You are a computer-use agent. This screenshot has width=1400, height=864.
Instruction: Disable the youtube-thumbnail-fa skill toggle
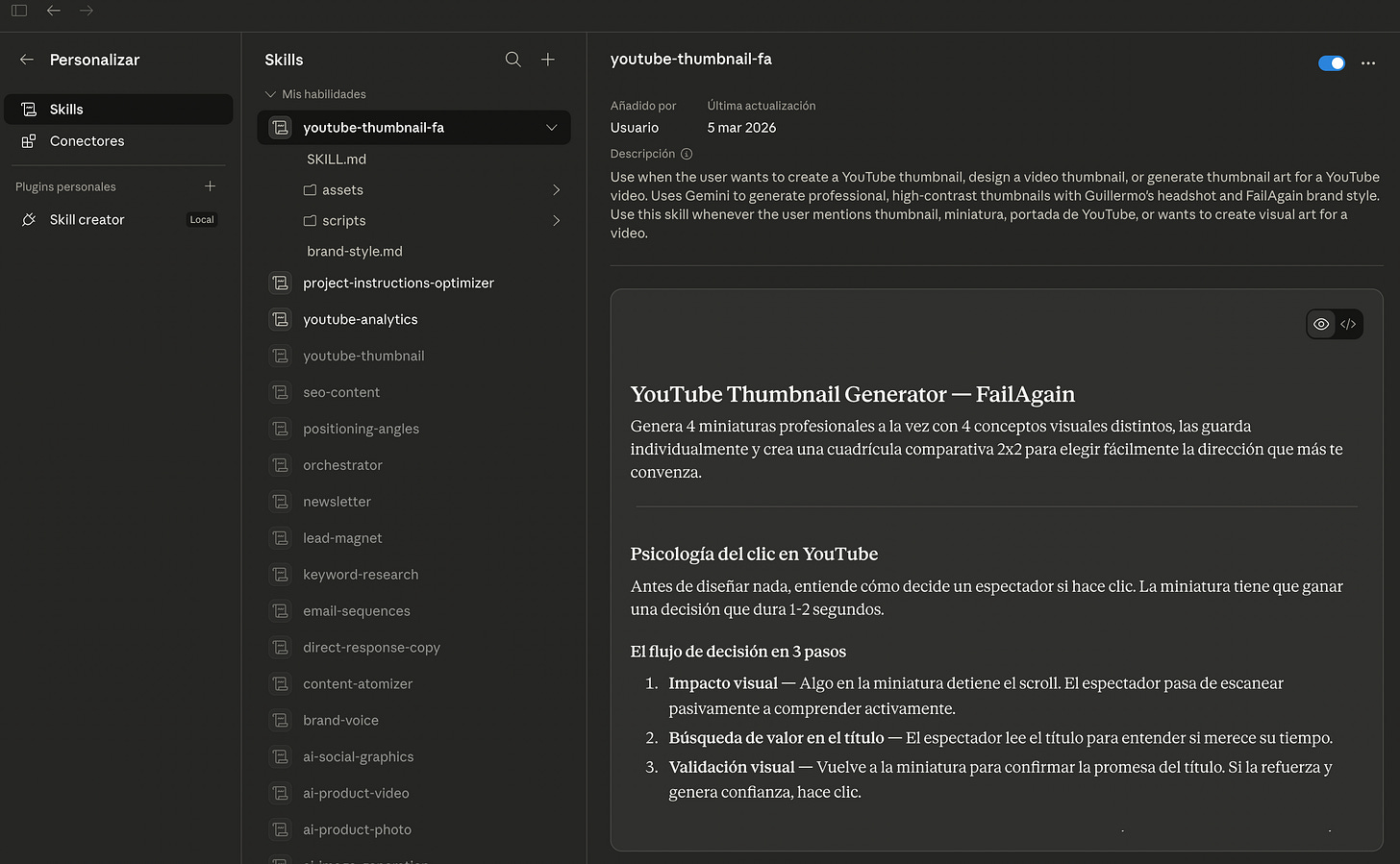point(1332,63)
